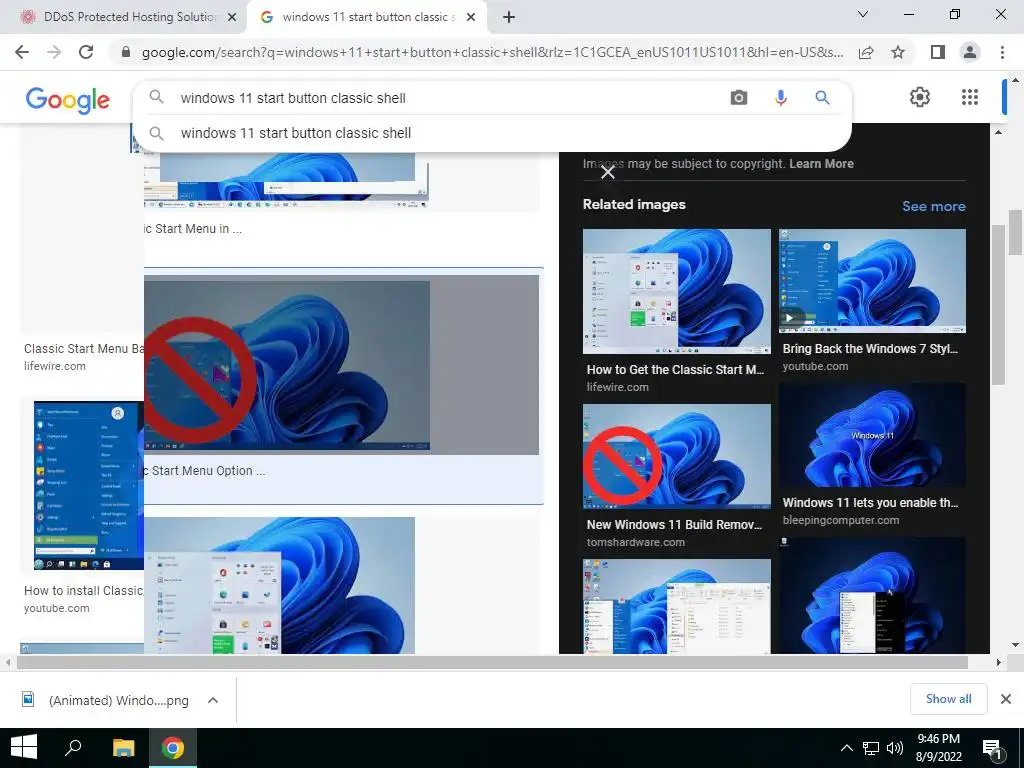Expand download item options chevron
Viewport: 1024px width, 768px height.
click(213, 700)
